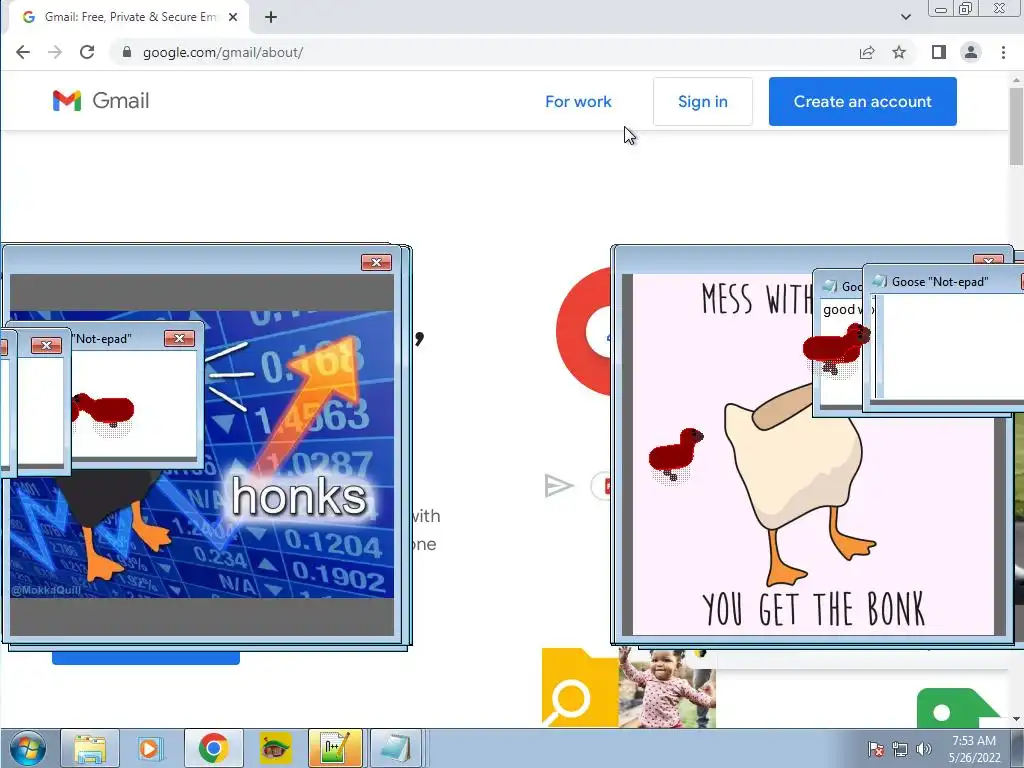Focus the address bar URL
Screen dimensions: 1024x768
223,52
